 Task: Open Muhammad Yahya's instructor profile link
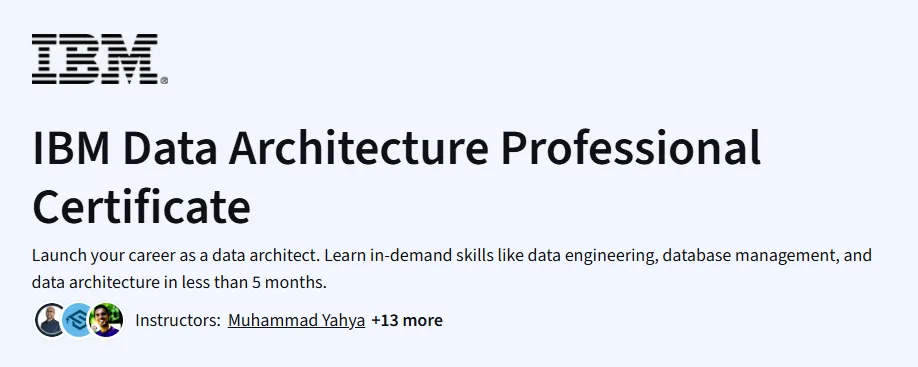pos(296,320)
